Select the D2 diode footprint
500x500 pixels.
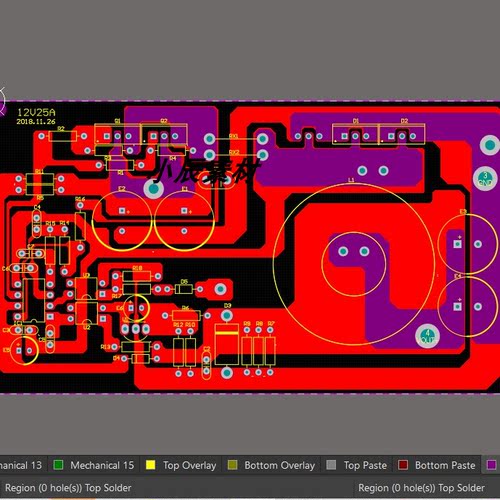tap(402, 134)
